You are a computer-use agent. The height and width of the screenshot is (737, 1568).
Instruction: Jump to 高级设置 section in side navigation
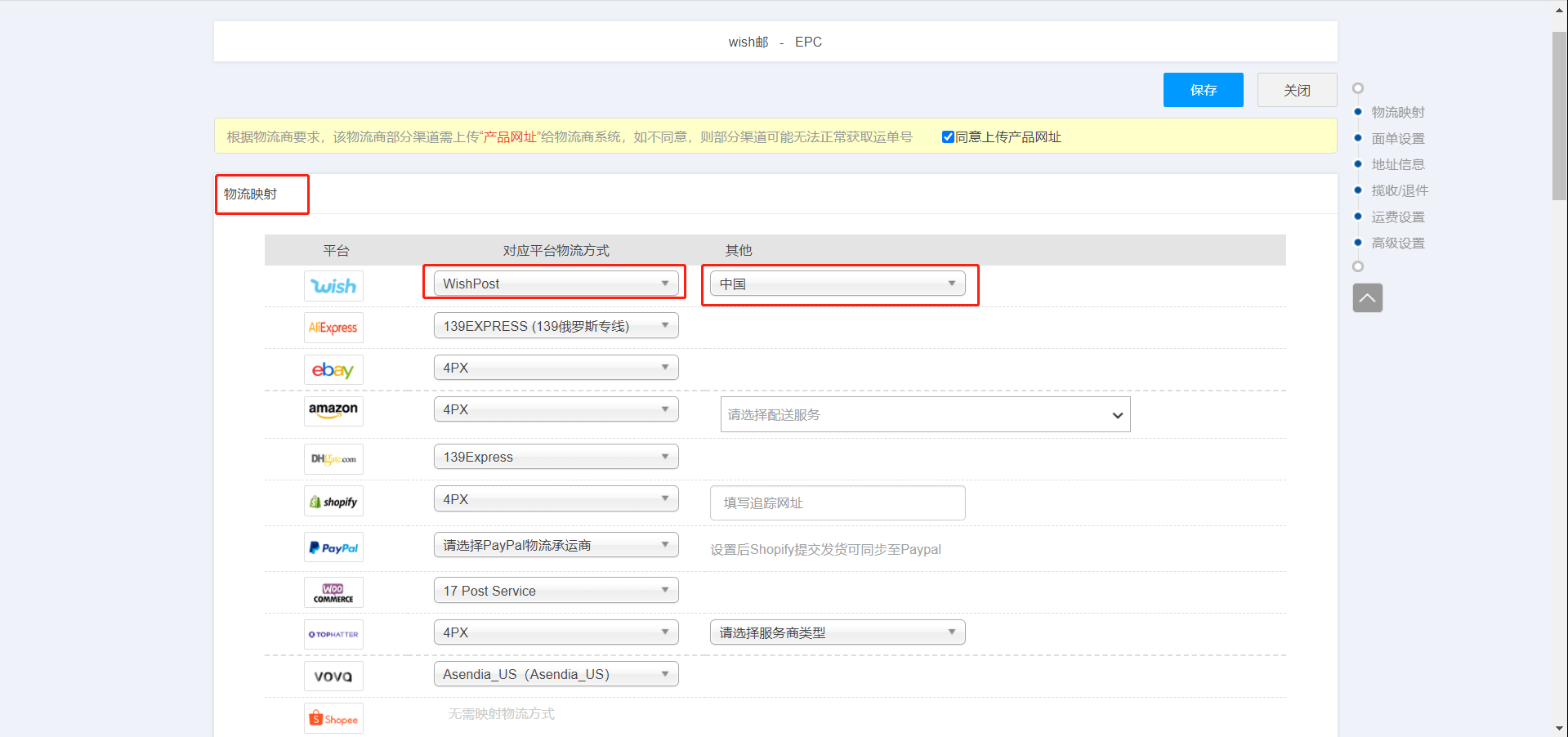(x=1397, y=243)
